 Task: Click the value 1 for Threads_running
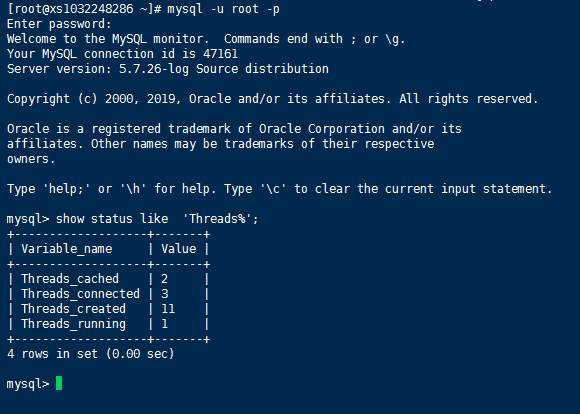pos(165,324)
